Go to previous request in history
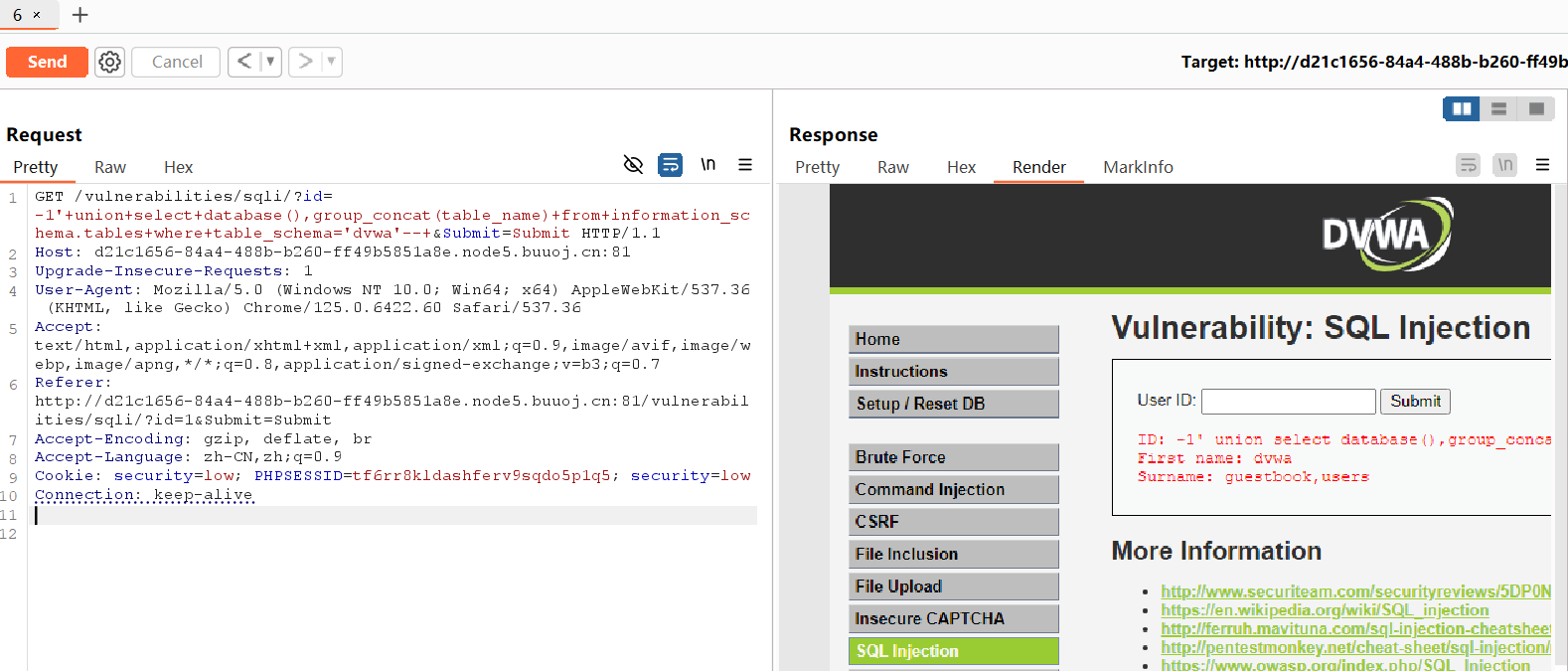This screenshot has width=1568, height=671. click(244, 62)
